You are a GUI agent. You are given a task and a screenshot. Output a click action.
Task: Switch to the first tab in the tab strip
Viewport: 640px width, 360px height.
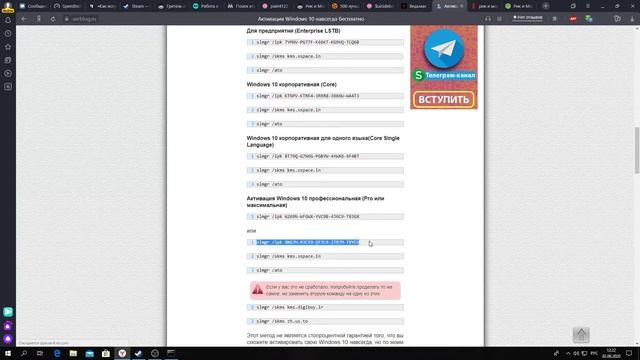click(x=33, y=6)
